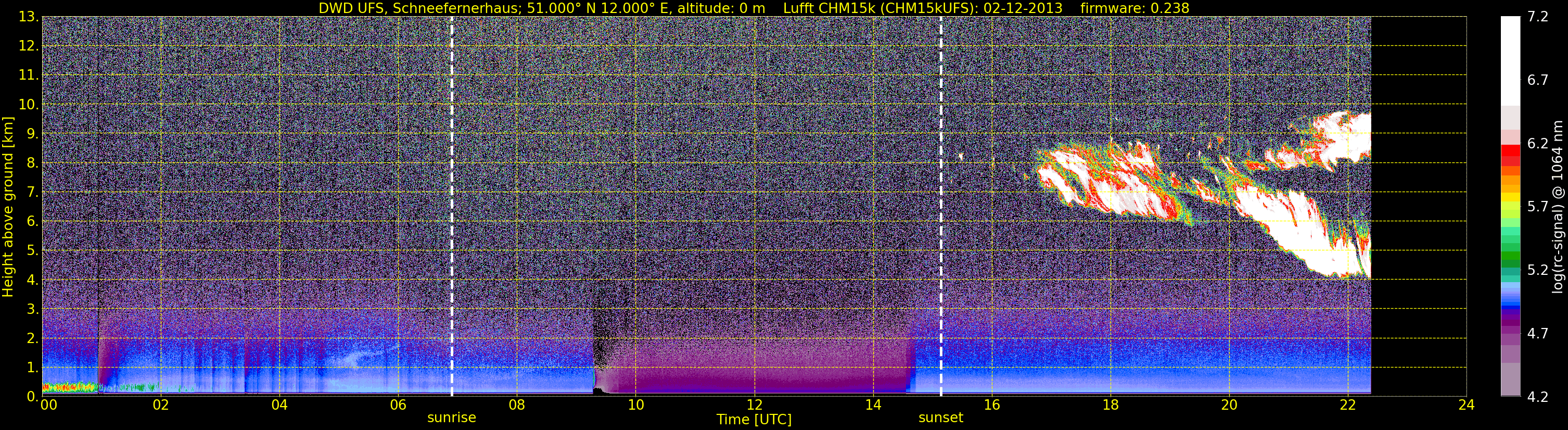Click the colorbar value '7.2'
Screen dimensions: 1568x430
[x=1538, y=17]
